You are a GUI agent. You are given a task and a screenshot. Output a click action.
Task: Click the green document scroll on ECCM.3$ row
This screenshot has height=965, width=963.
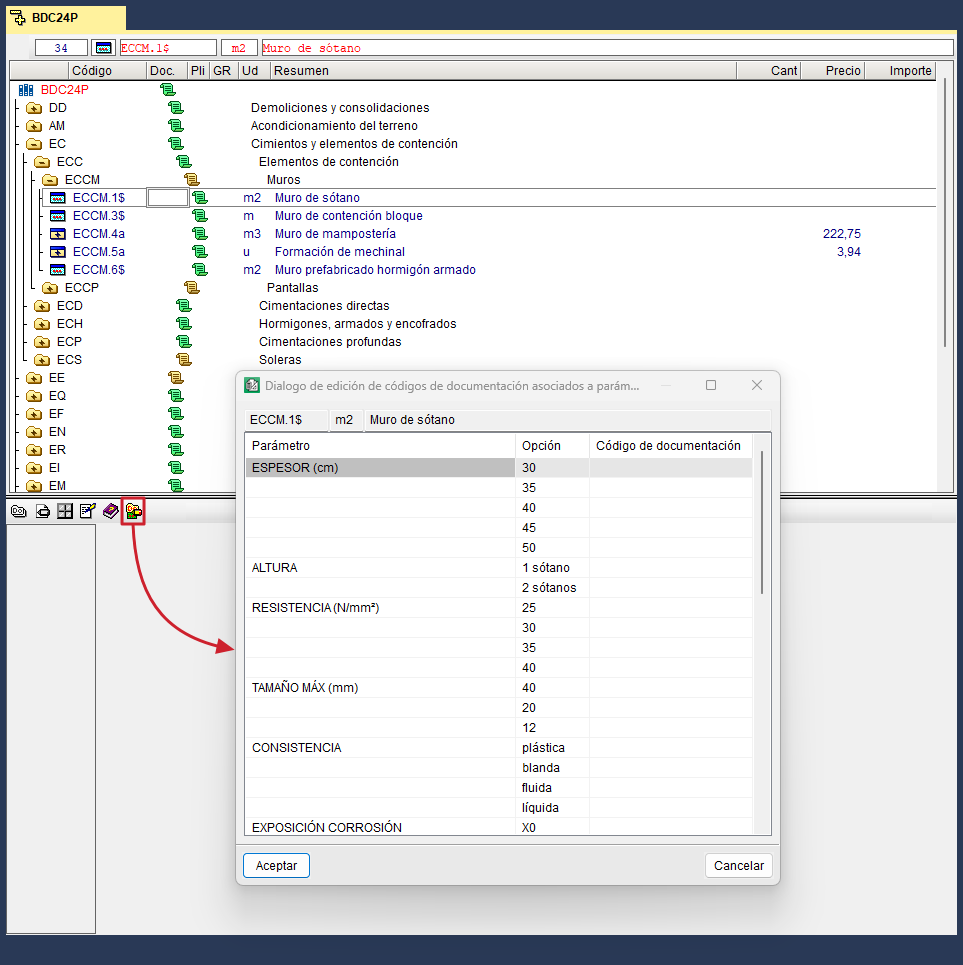(x=199, y=215)
